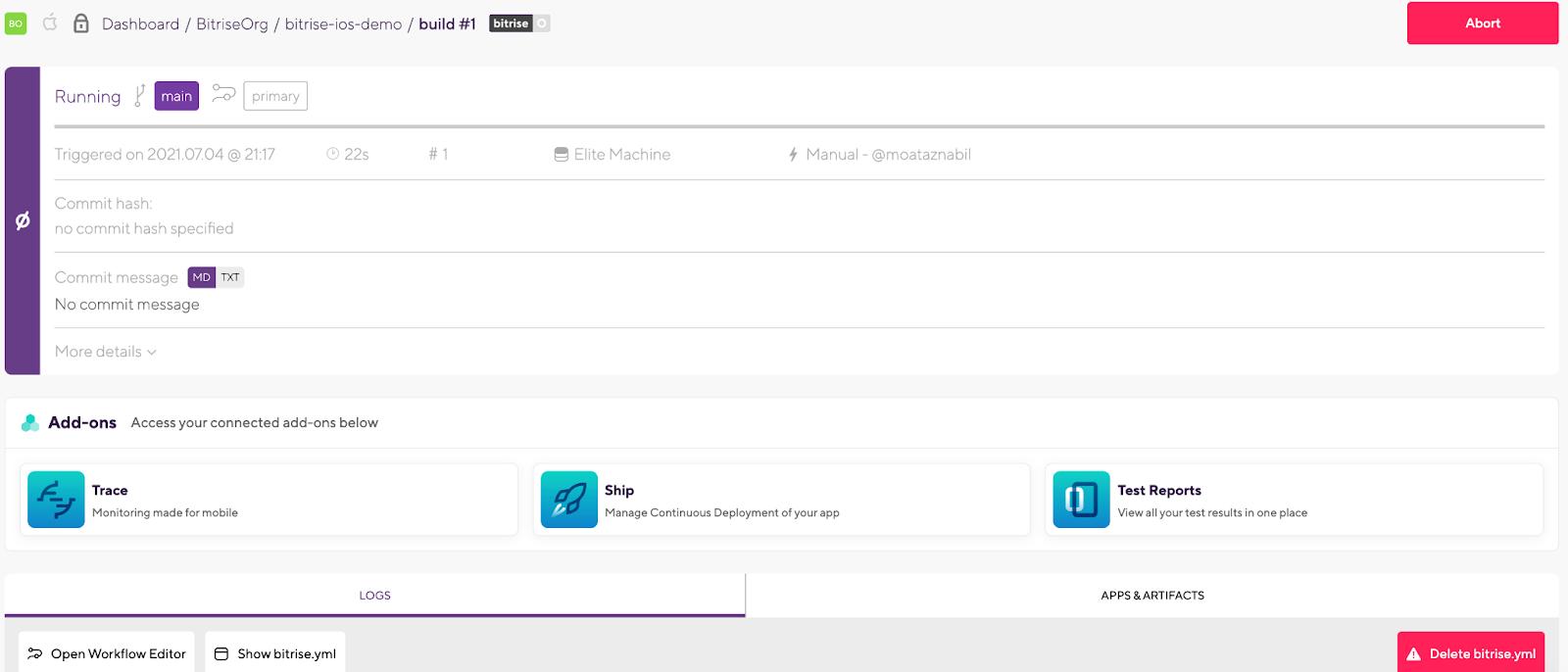Delete bitrise.yml
The image size is (1568, 672).
[x=1471, y=653]
